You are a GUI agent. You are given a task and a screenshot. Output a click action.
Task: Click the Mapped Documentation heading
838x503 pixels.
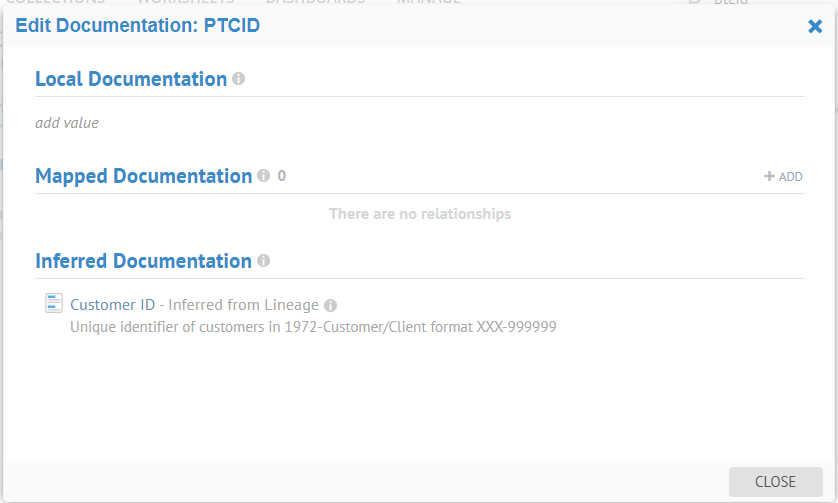[143, 176]
